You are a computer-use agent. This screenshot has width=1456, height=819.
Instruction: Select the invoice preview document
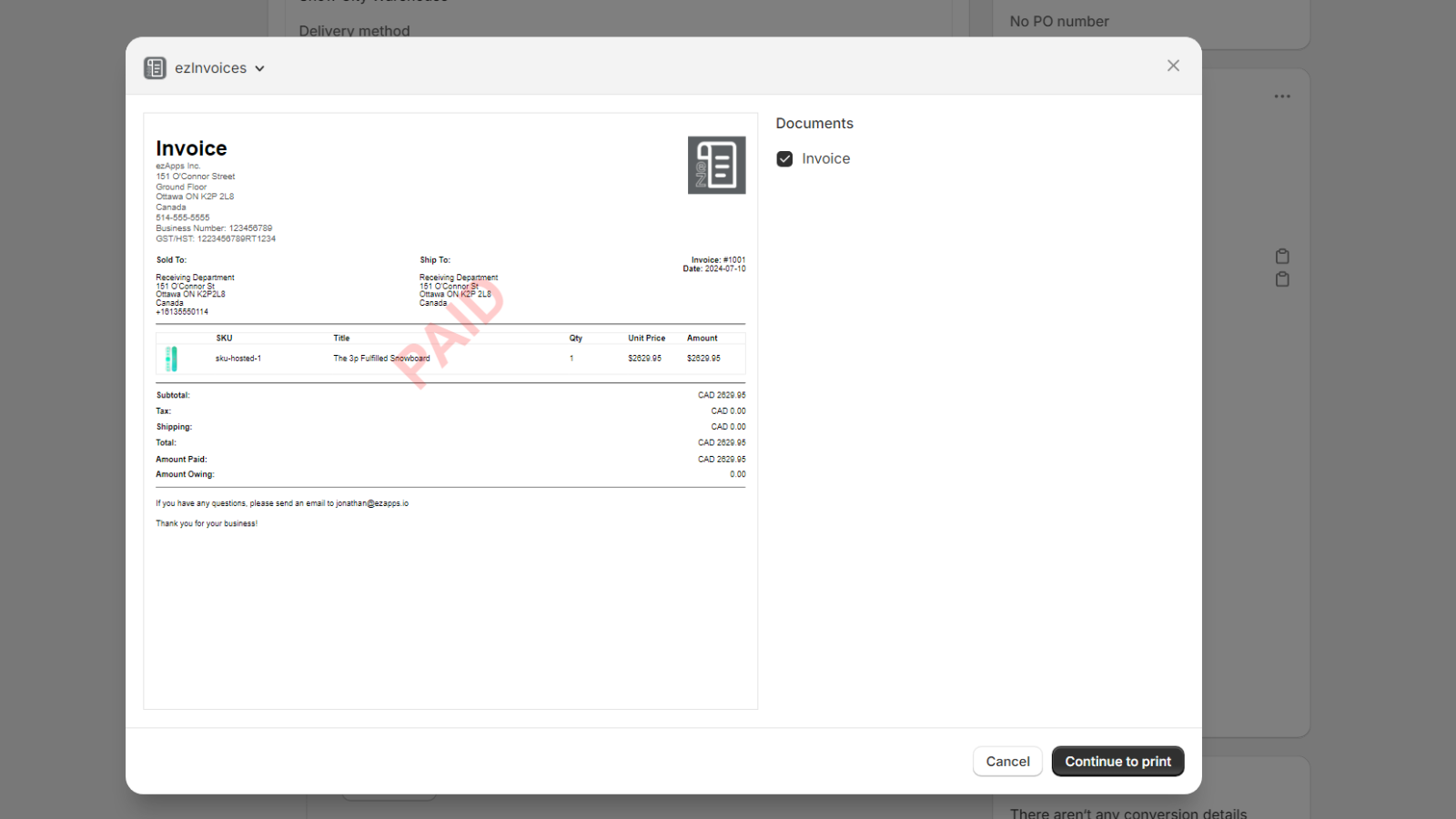(450, 409)
